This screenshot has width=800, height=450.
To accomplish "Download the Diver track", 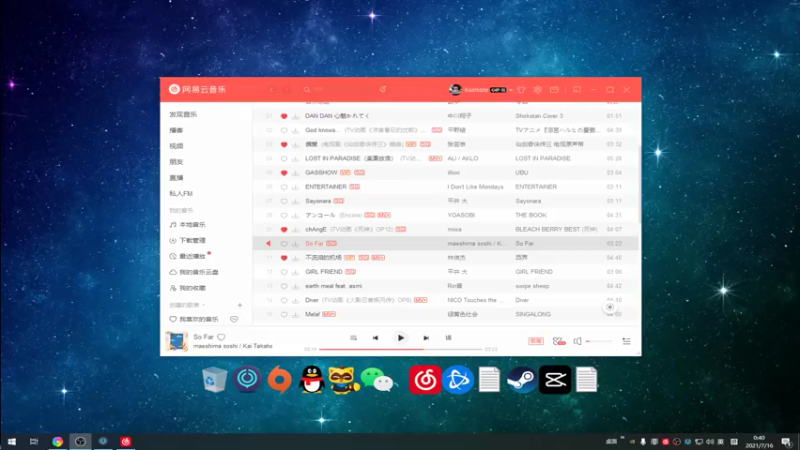I will coord(295,301).
